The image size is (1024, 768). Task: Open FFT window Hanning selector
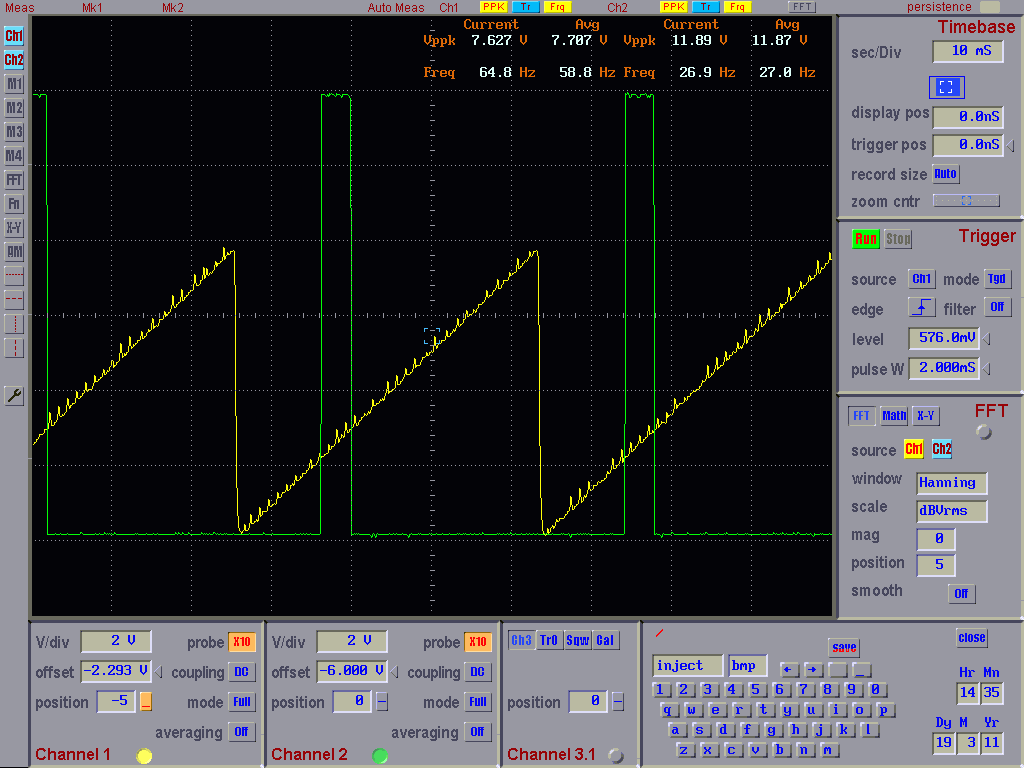point(952,483)
